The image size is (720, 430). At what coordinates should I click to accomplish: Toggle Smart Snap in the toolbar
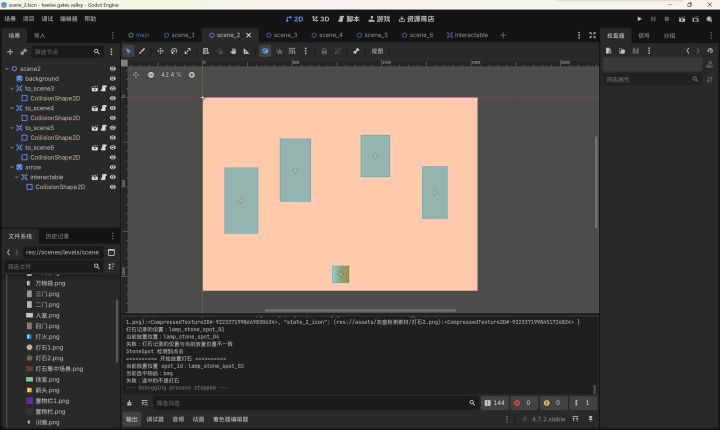[x=279, y=51]
